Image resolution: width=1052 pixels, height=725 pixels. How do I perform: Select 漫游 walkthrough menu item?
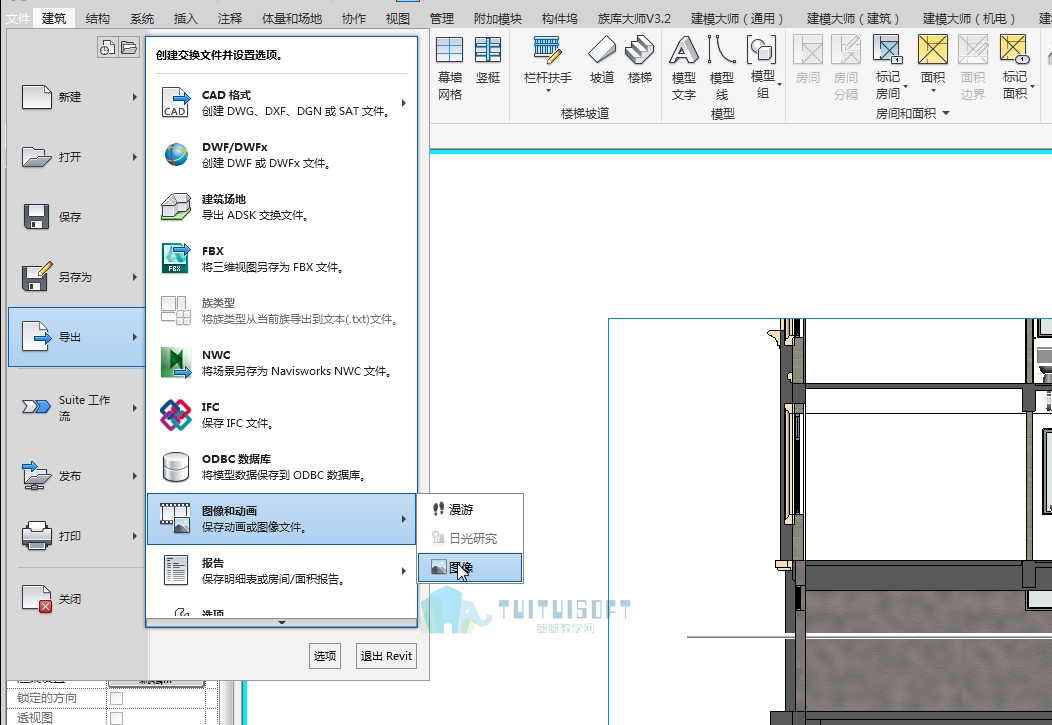470,510
